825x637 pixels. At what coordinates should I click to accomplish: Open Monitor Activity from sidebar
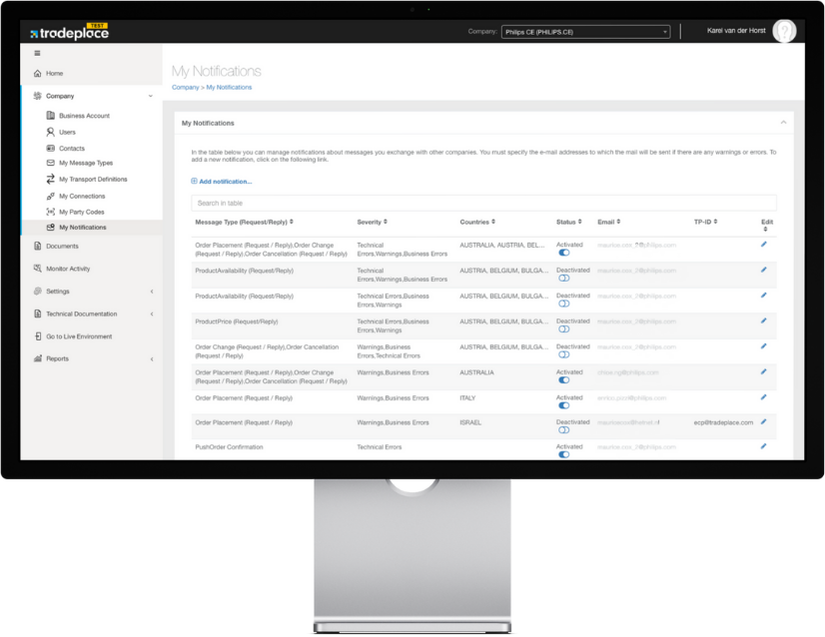click(67, 268)
